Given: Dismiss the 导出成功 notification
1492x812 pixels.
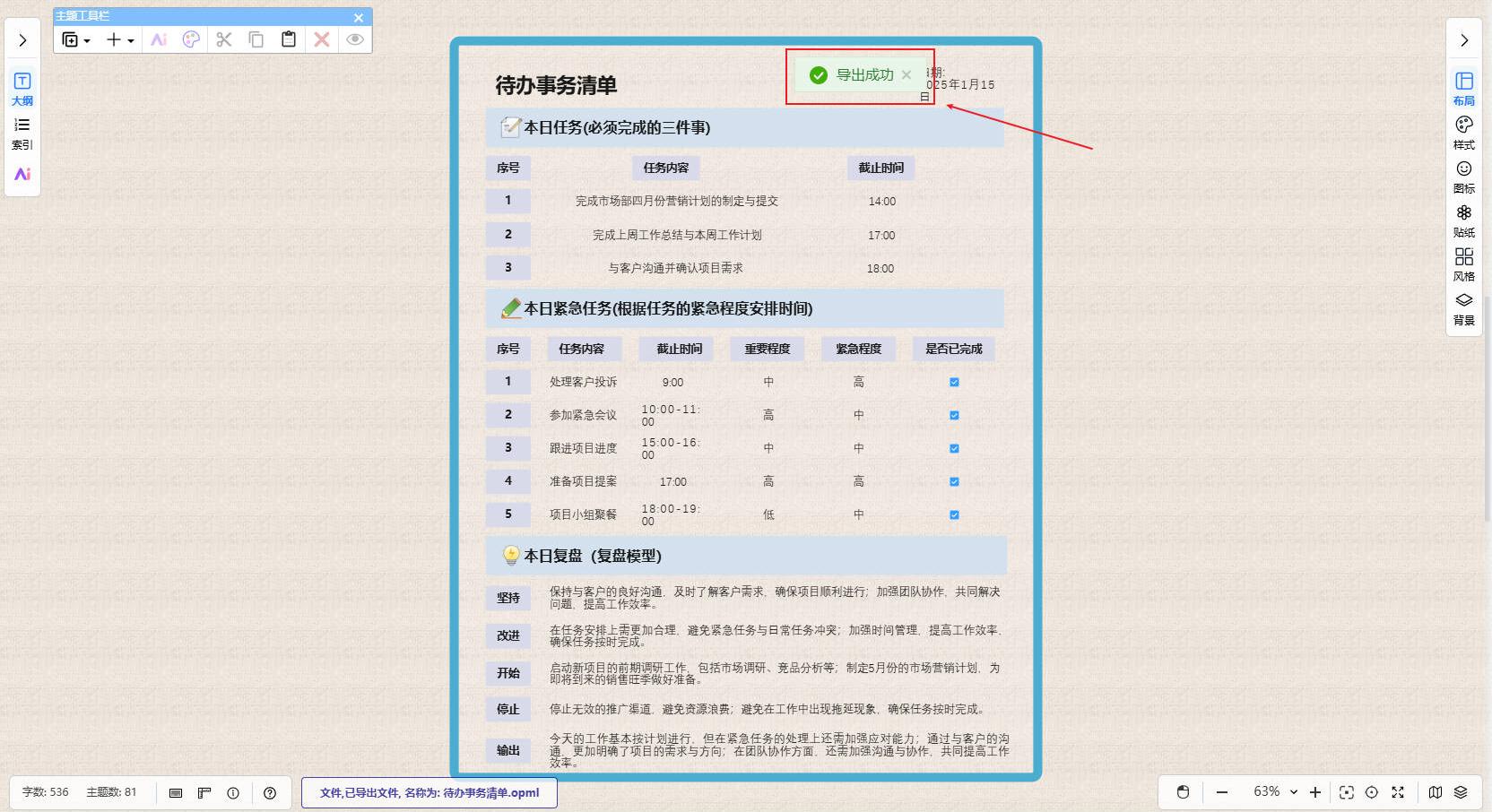Looking at the screenshot, I should (906, 75).
